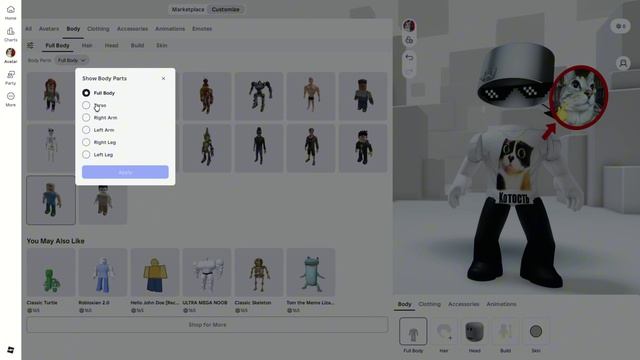Open Party in the sidebar
The width and height of the screenshot is (640, 360).
(x=11, y=78)
